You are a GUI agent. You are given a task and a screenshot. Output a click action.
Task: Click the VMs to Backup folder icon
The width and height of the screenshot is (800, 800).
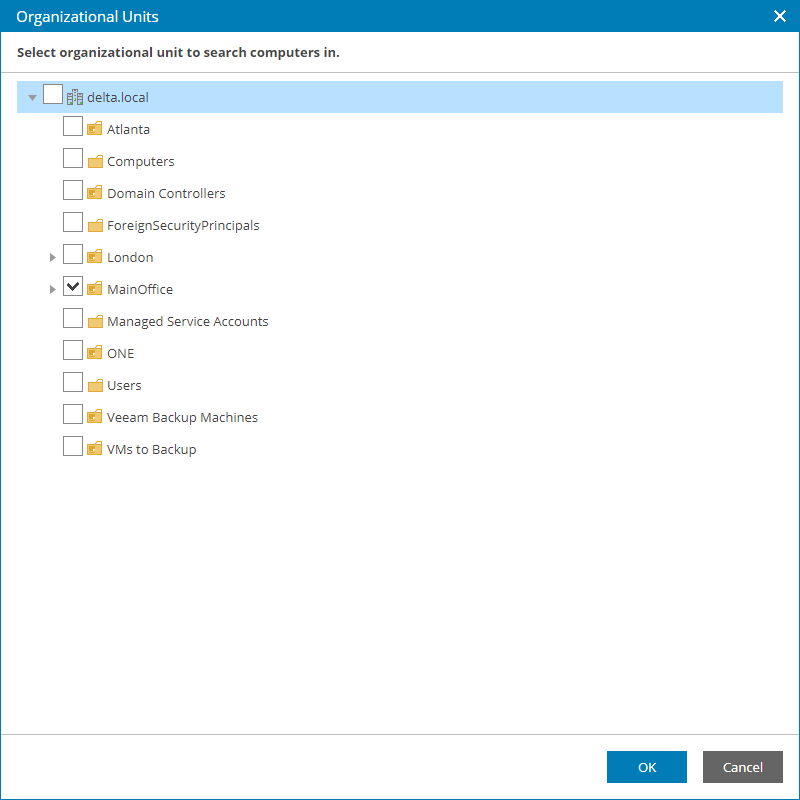click(x=94, y=448)
